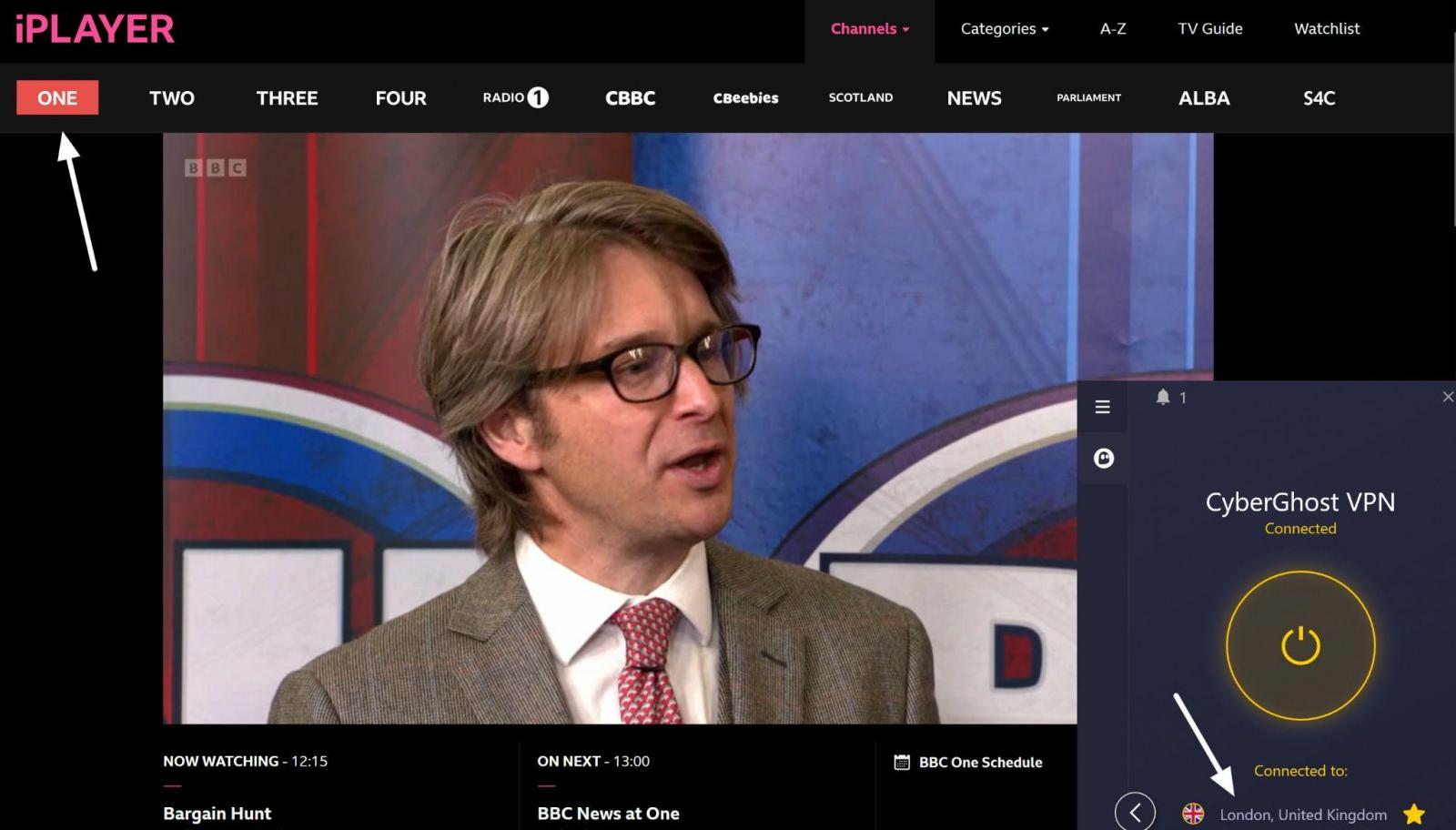1456x830 pixels.
Task: Open the BBC Parliament channel
Action: pos(1089,97)
